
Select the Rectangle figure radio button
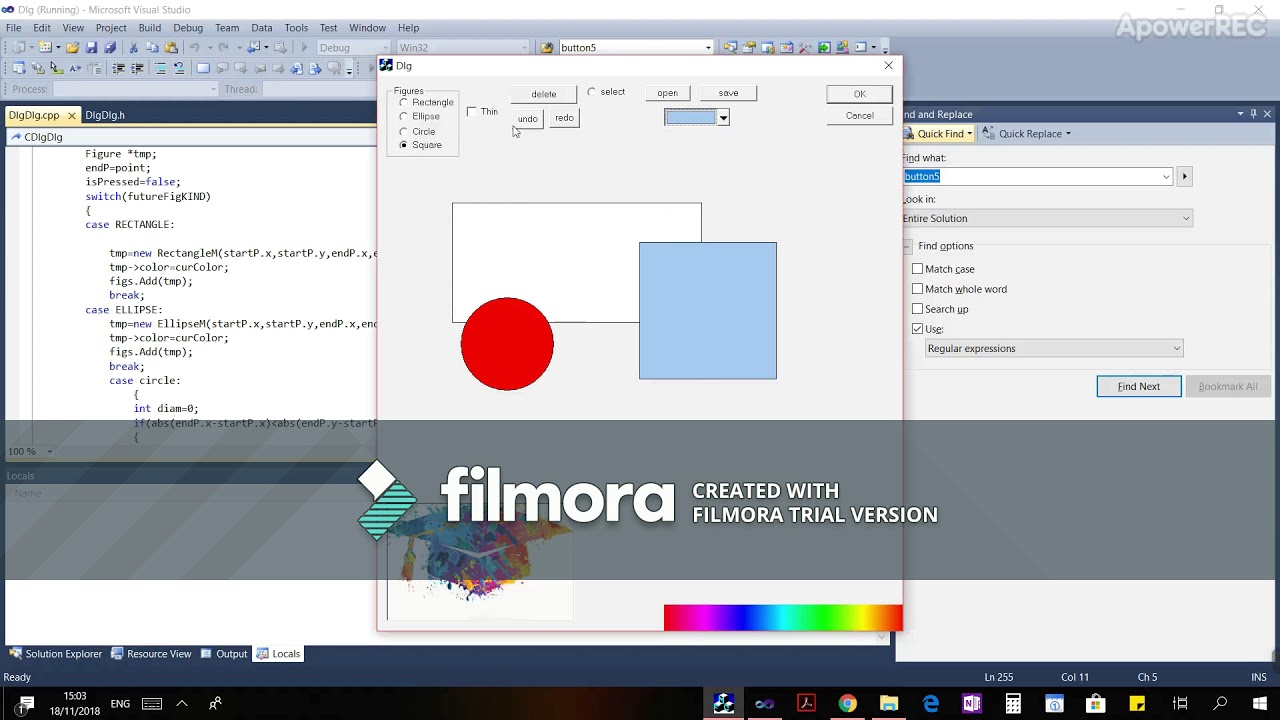click(404, 102)
